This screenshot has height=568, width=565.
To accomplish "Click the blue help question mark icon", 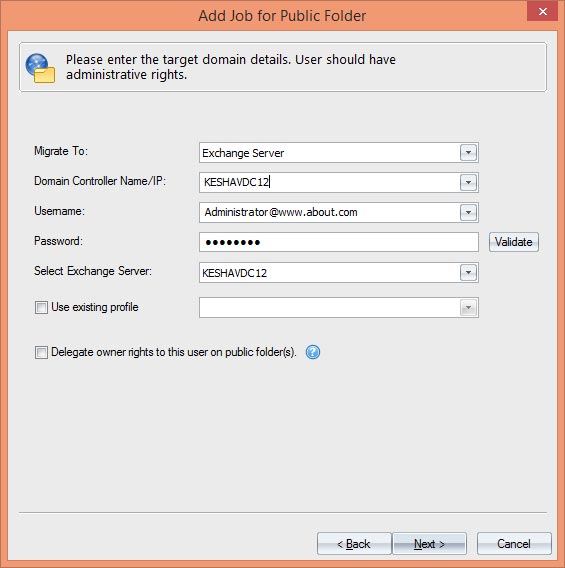I will (313, 352).
